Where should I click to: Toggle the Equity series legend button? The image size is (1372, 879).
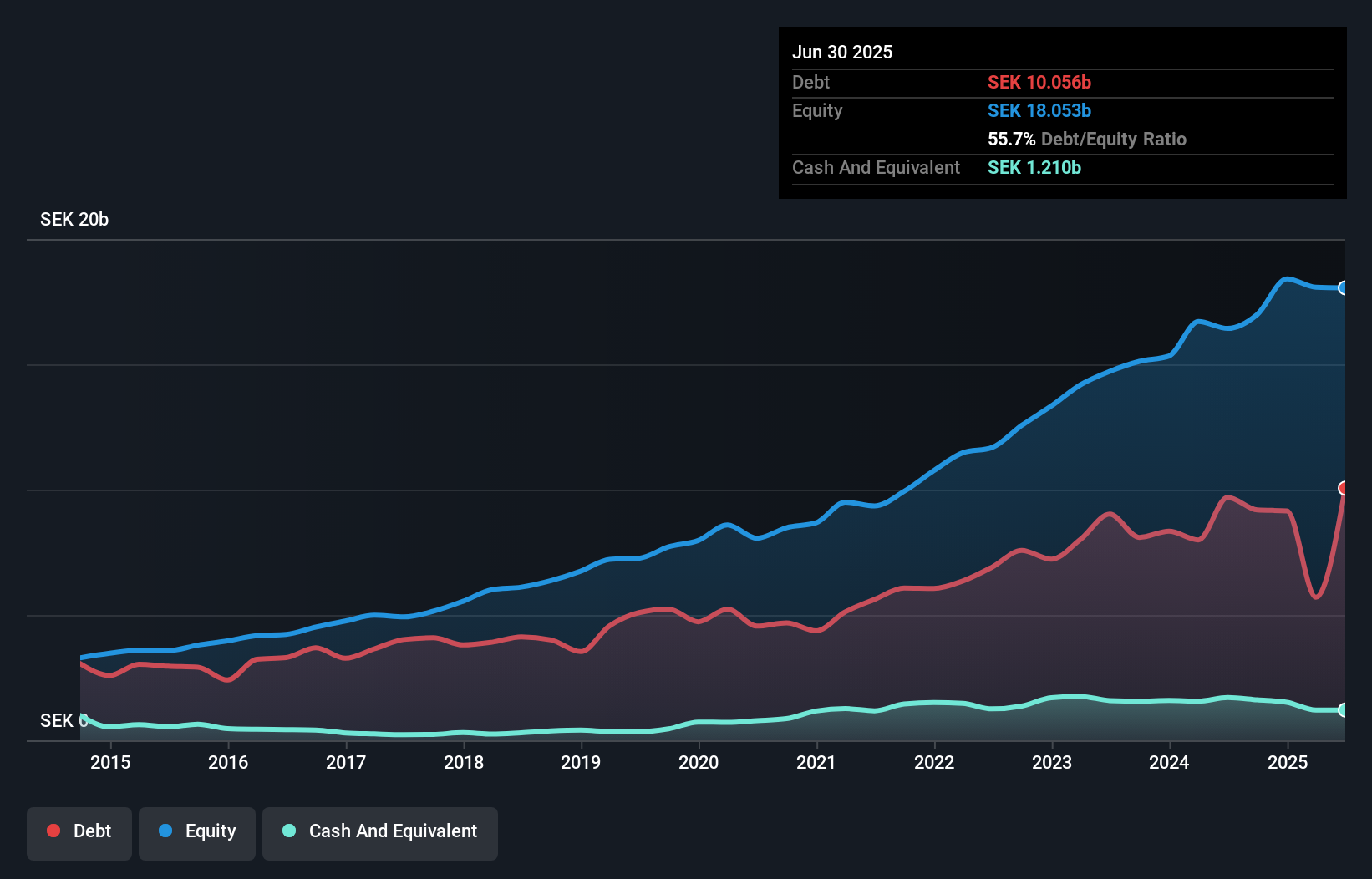[197, 833]
